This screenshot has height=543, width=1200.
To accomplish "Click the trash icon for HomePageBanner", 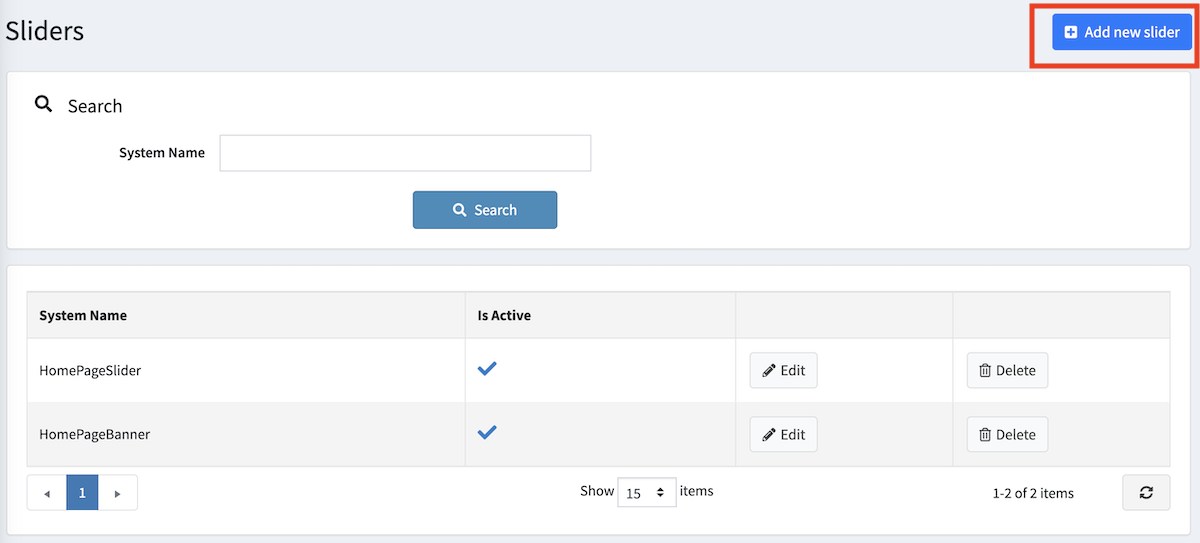I will [x=985, y=435].
